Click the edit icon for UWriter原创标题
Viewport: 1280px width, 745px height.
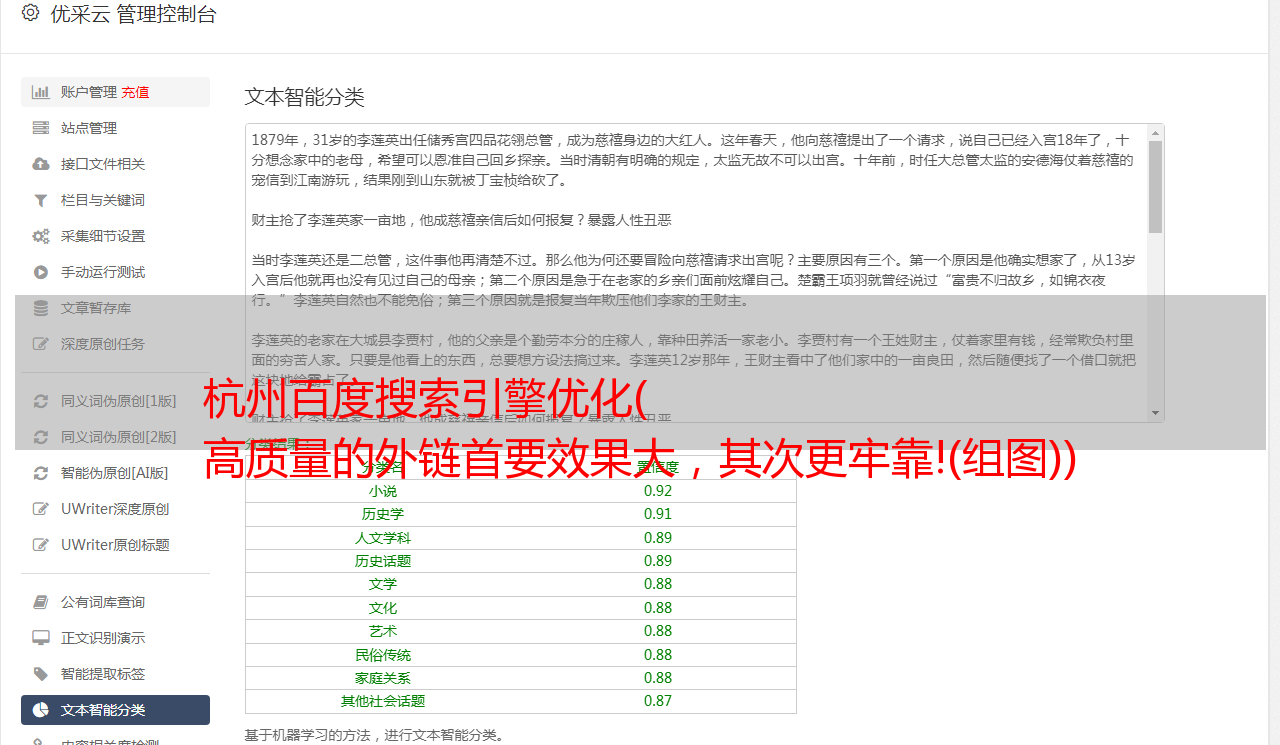pos(41,545)
